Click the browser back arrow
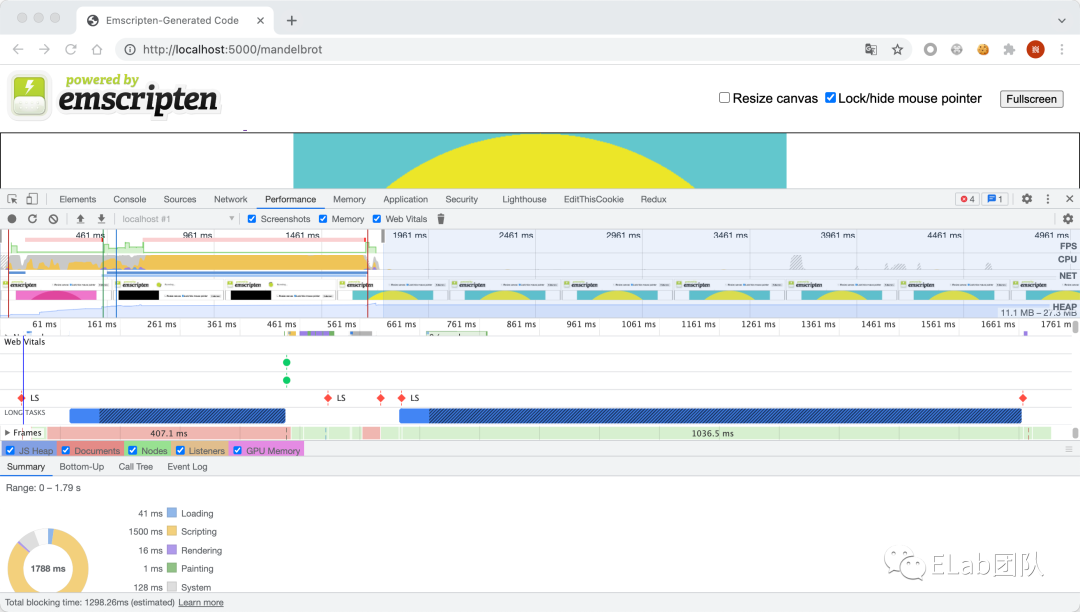The image size is (1080, 612). pos(18,50)
